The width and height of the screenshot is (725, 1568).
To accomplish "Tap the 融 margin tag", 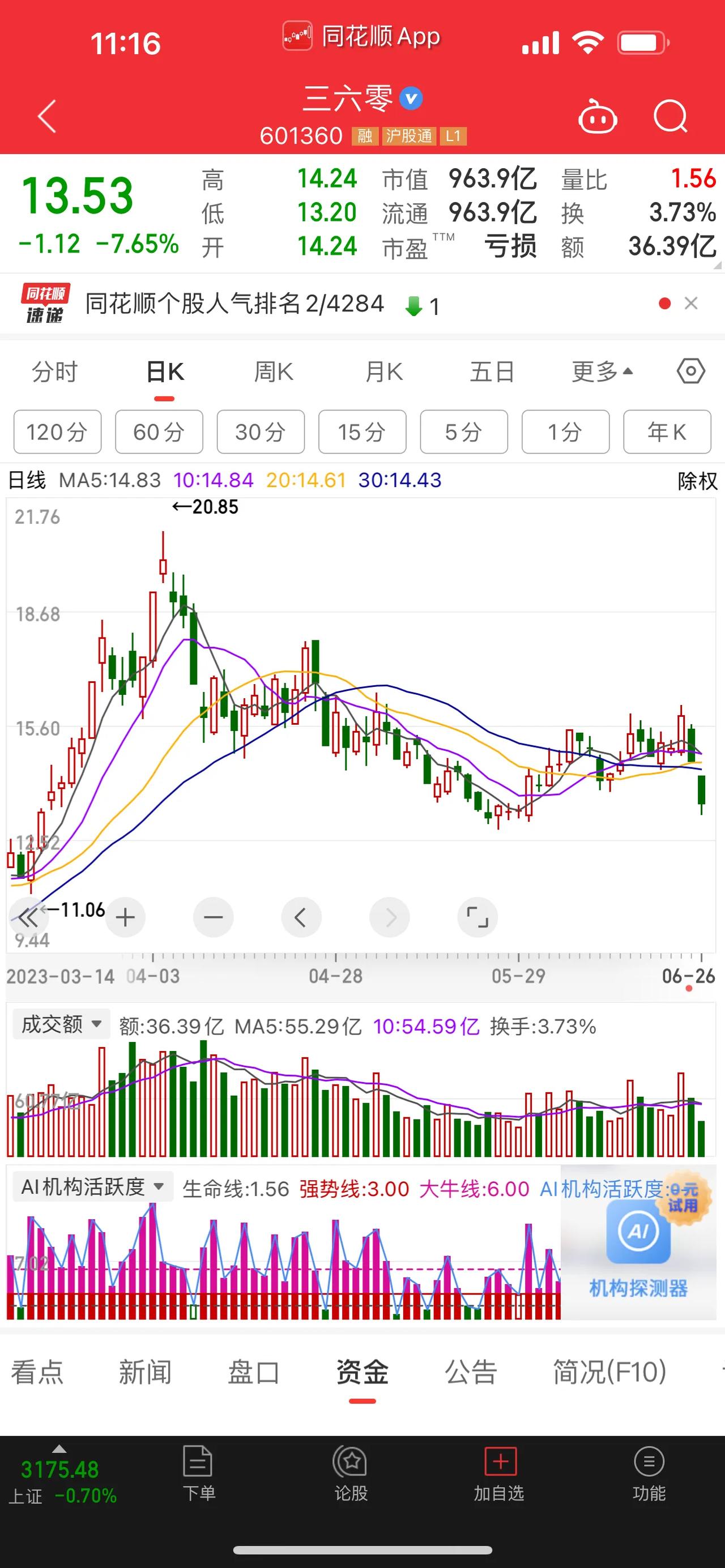I will 365,136.
